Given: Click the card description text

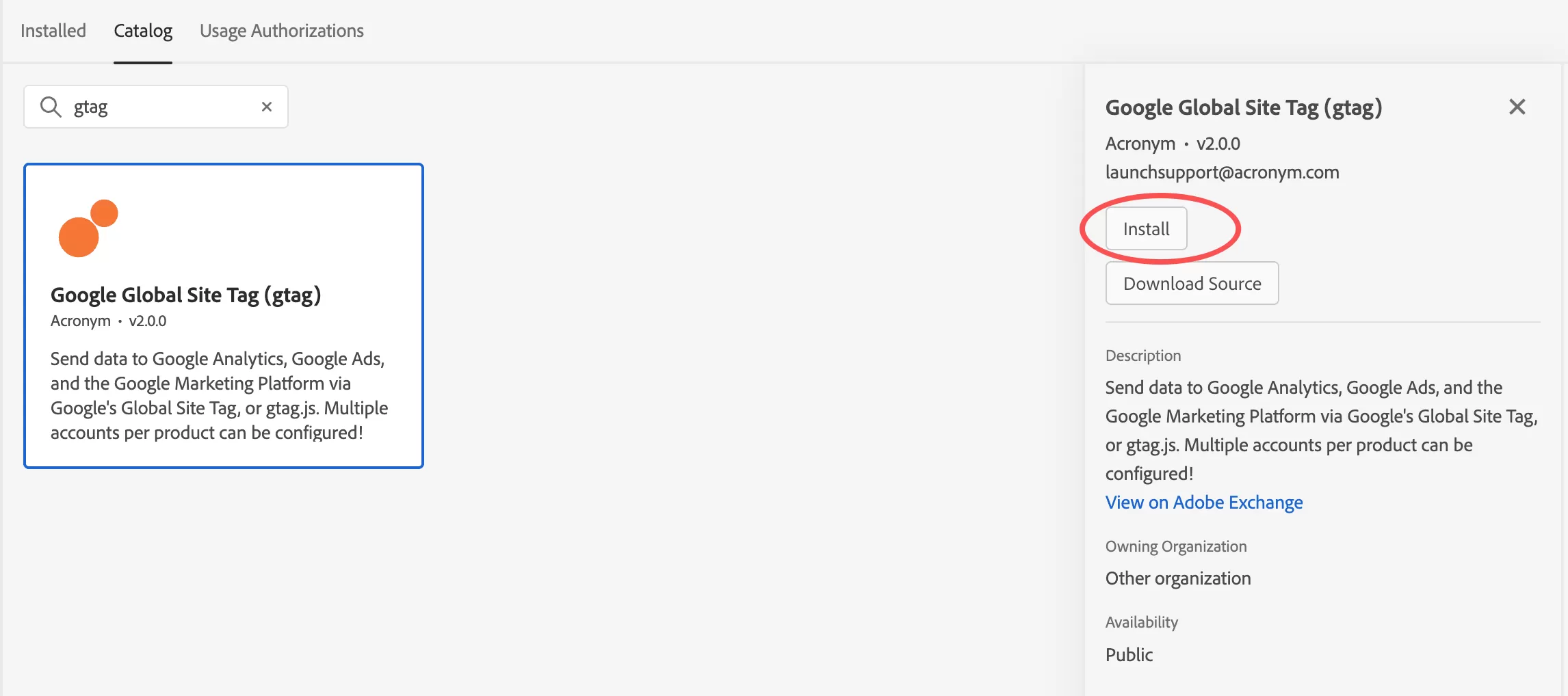Looking at the screenshot, I should [x=219, y=396].
